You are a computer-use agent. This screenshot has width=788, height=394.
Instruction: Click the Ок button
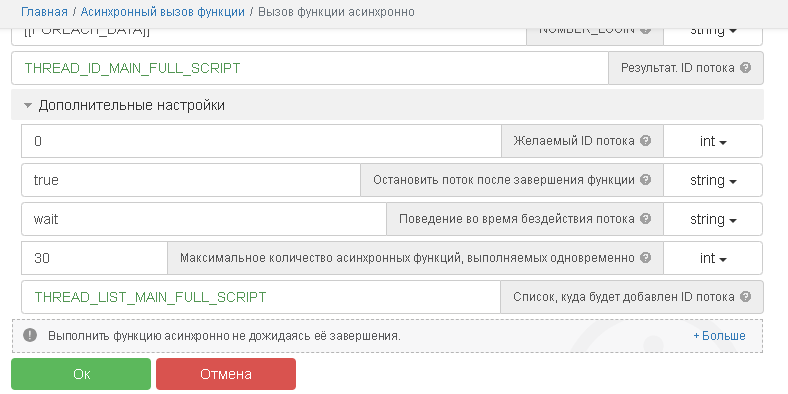(x=81, y=374)
